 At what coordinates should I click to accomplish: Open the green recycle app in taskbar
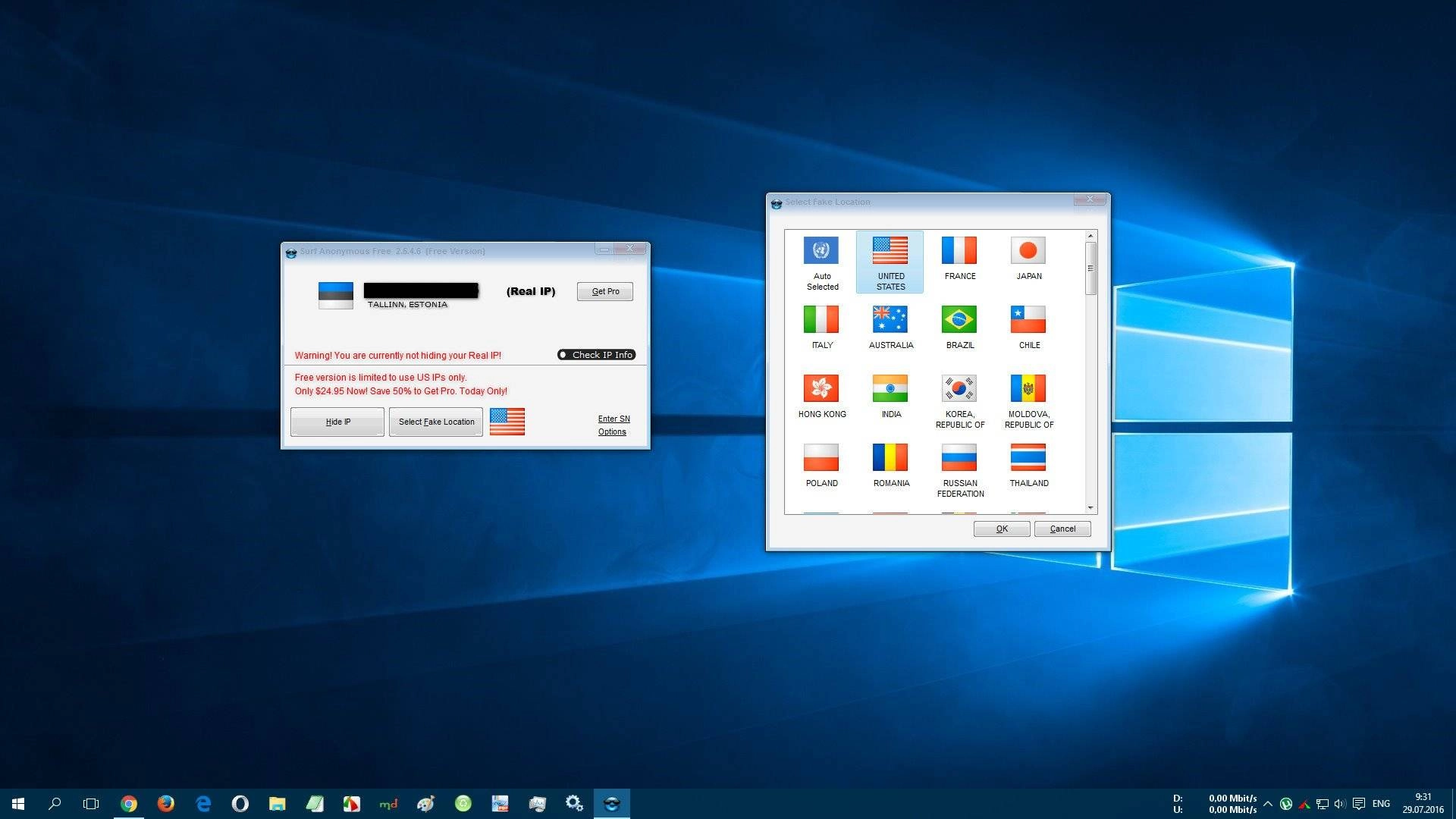(463, 803)
